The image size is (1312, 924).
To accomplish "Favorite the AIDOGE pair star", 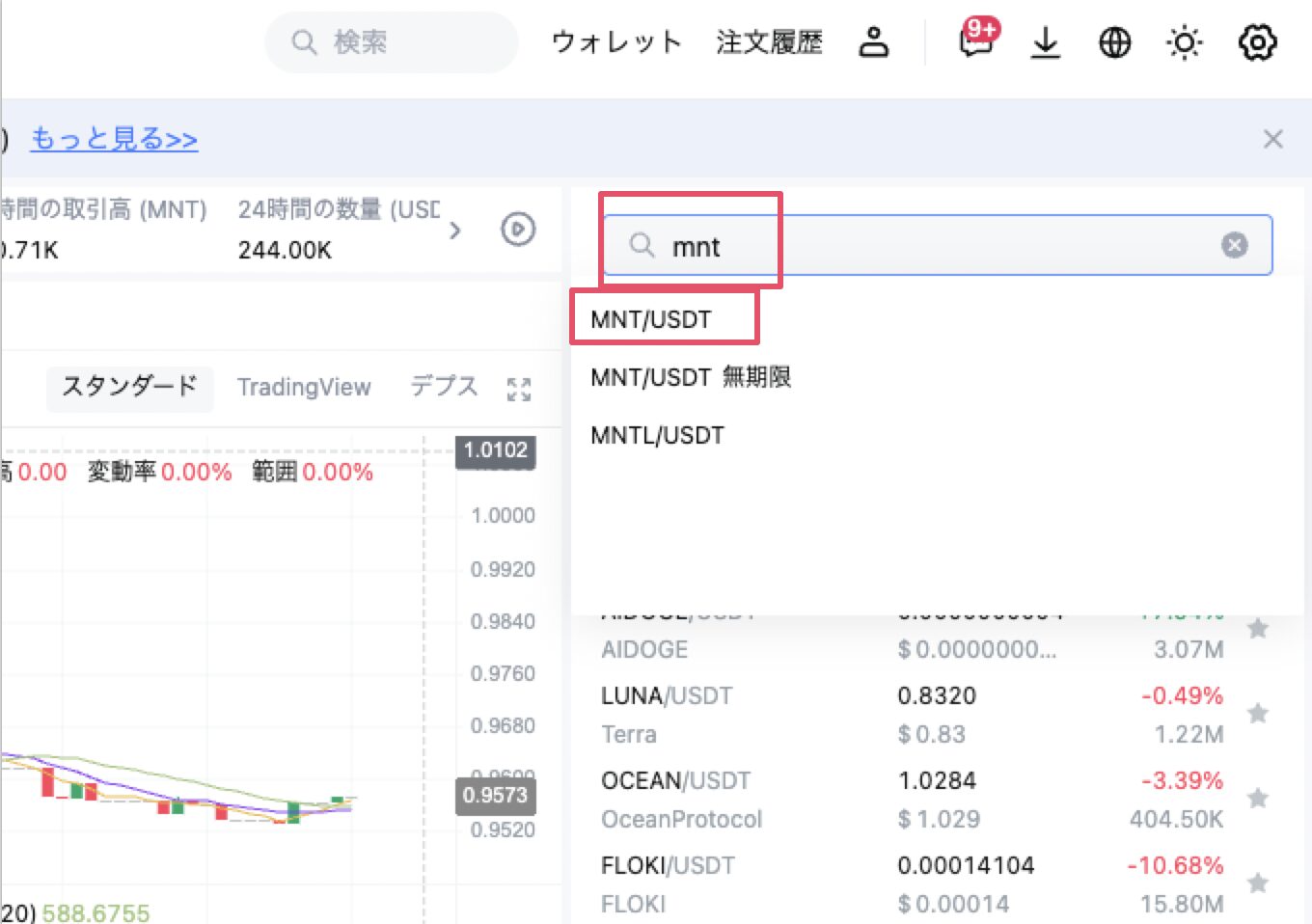I will pos(1257,629).
